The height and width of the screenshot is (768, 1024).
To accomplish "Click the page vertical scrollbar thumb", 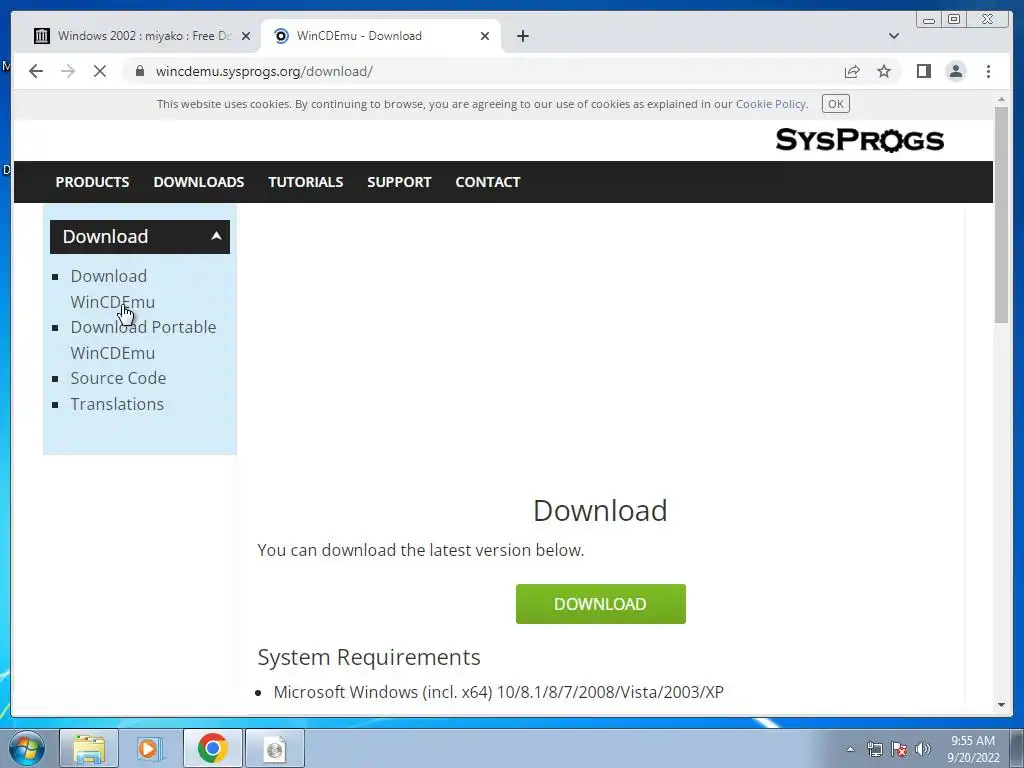I will [x=1001, y=214].
